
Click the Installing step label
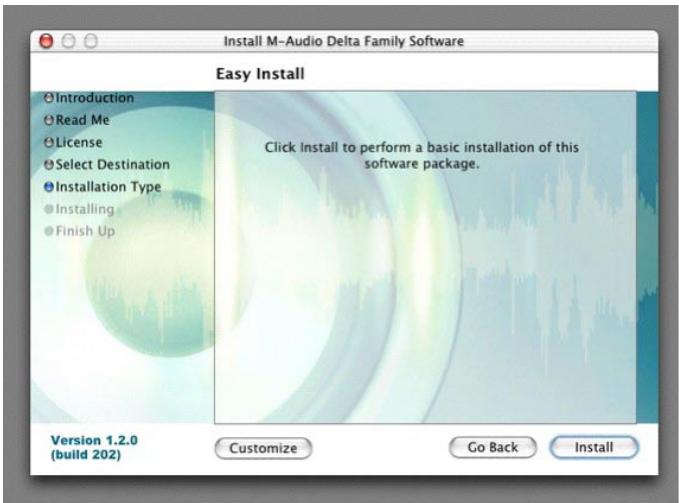coord(85,209)
